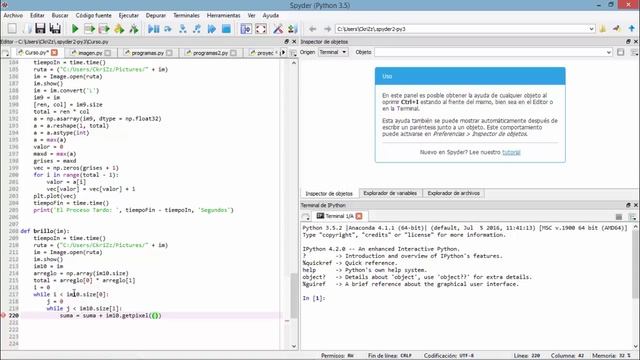640x360 pixels.
Task: Open the PYTHONPATH manager icon
Action: (x=292, y=29)
